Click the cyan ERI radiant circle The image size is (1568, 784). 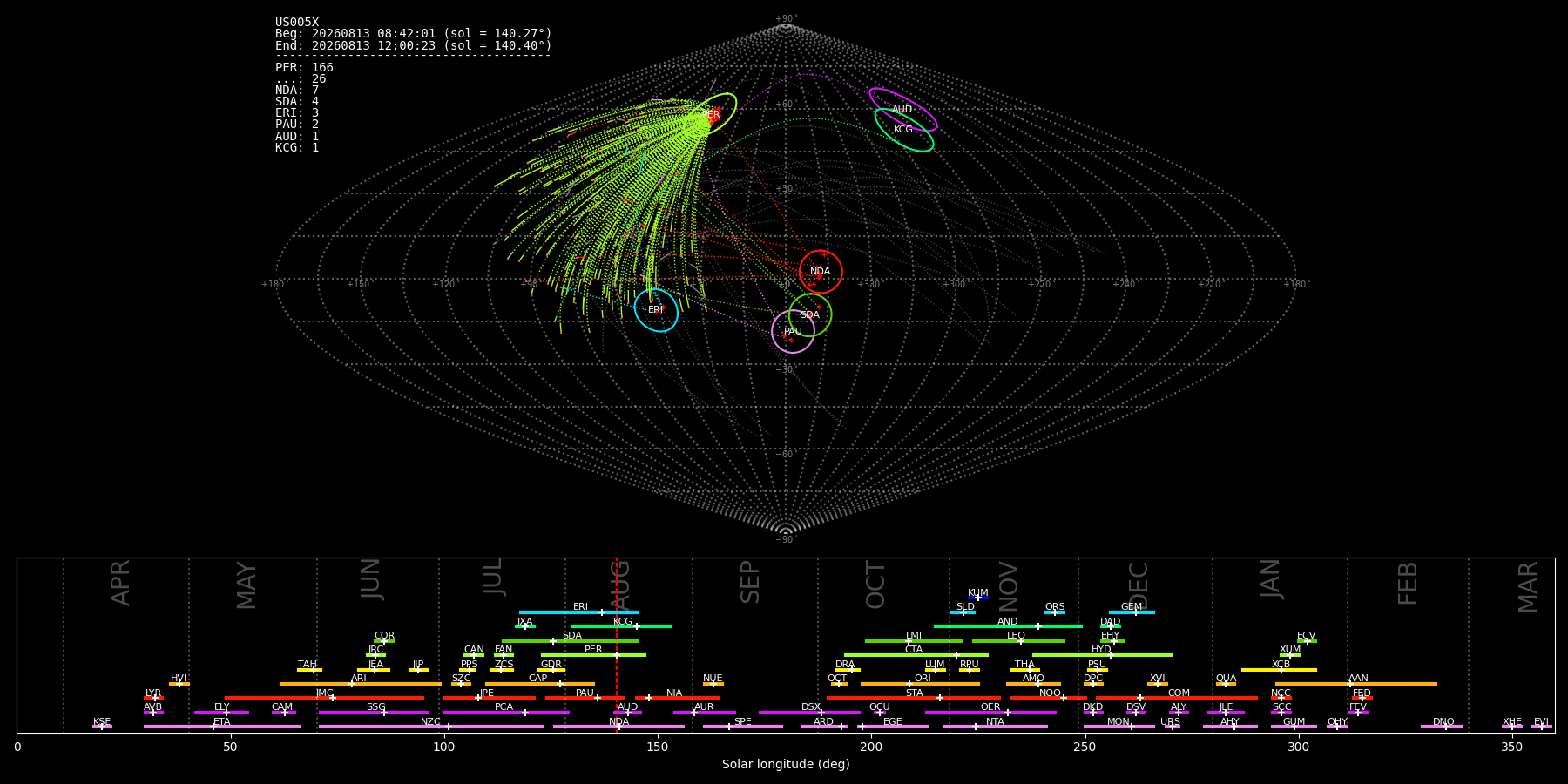(656, 310)
